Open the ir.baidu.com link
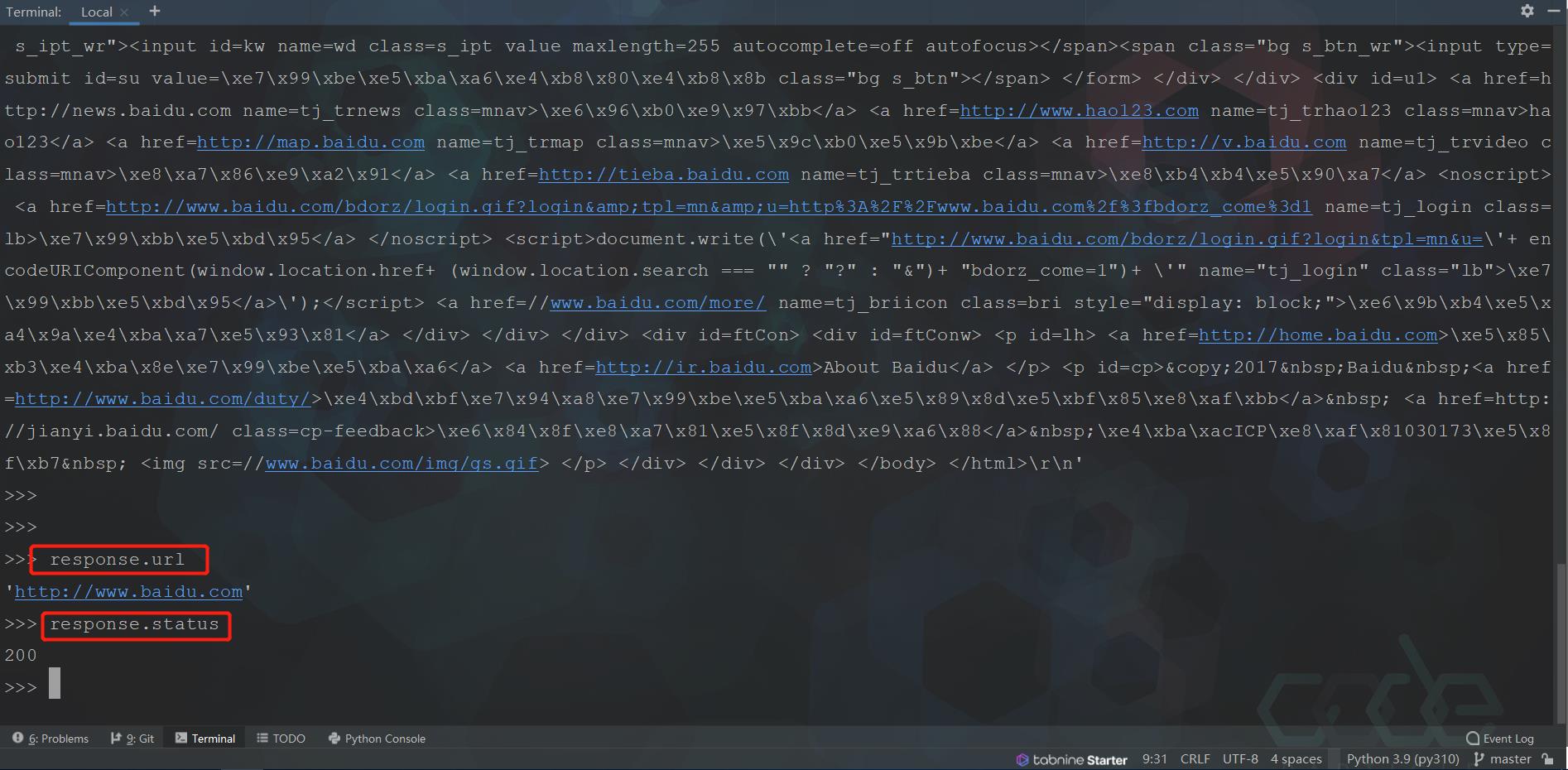 pyautogui.click(x=704, y=368)
